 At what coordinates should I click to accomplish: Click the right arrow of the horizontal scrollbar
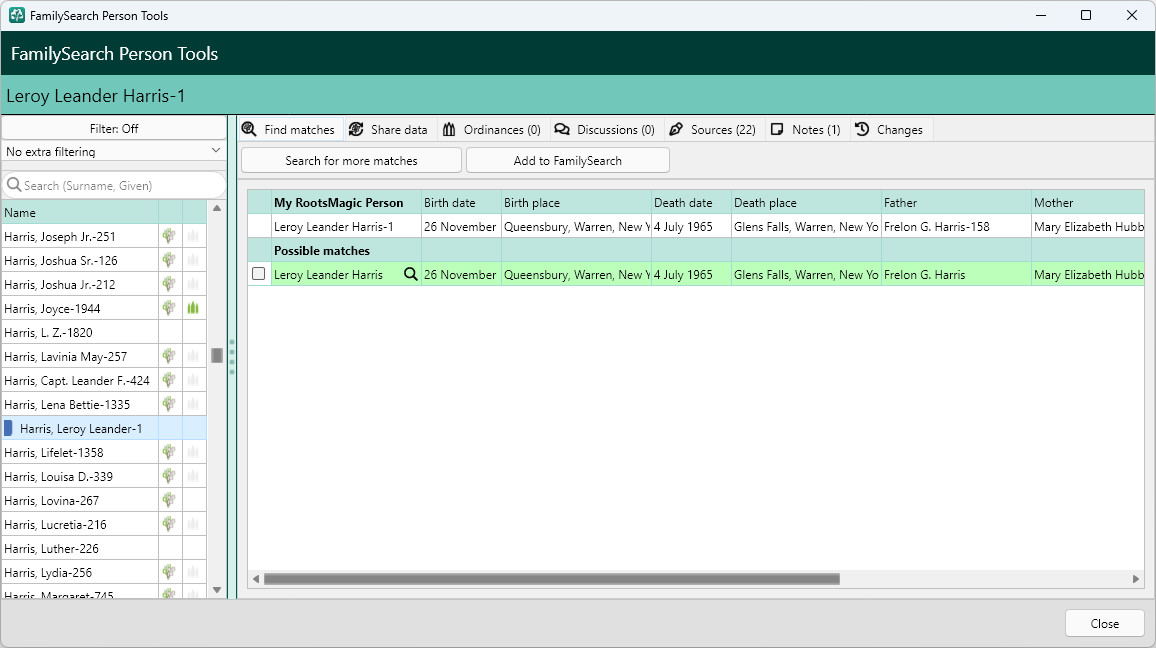click(1135, 579)
